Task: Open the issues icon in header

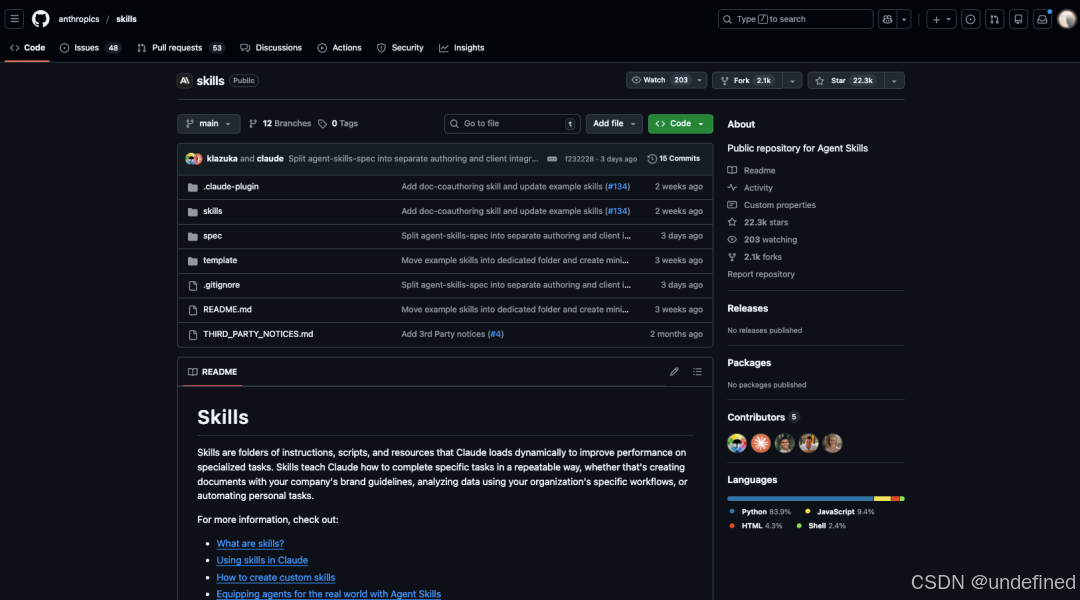Action: click(970, 19)
